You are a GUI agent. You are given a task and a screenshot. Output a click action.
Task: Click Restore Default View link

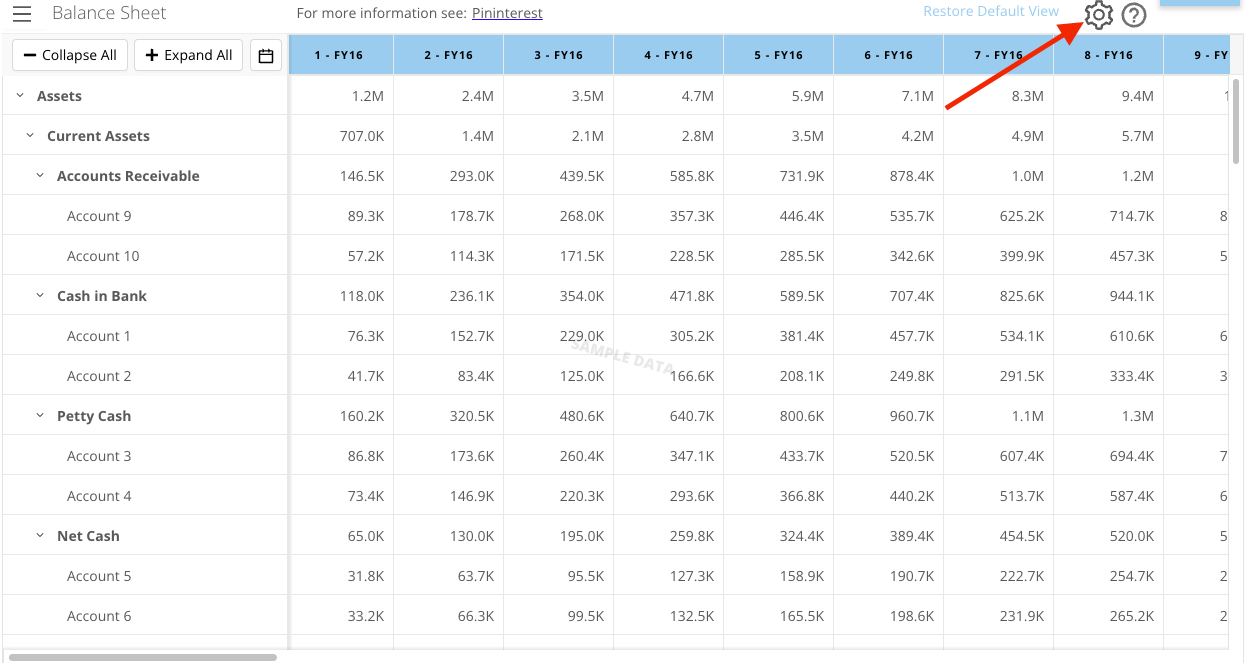(x=991, y=11)
